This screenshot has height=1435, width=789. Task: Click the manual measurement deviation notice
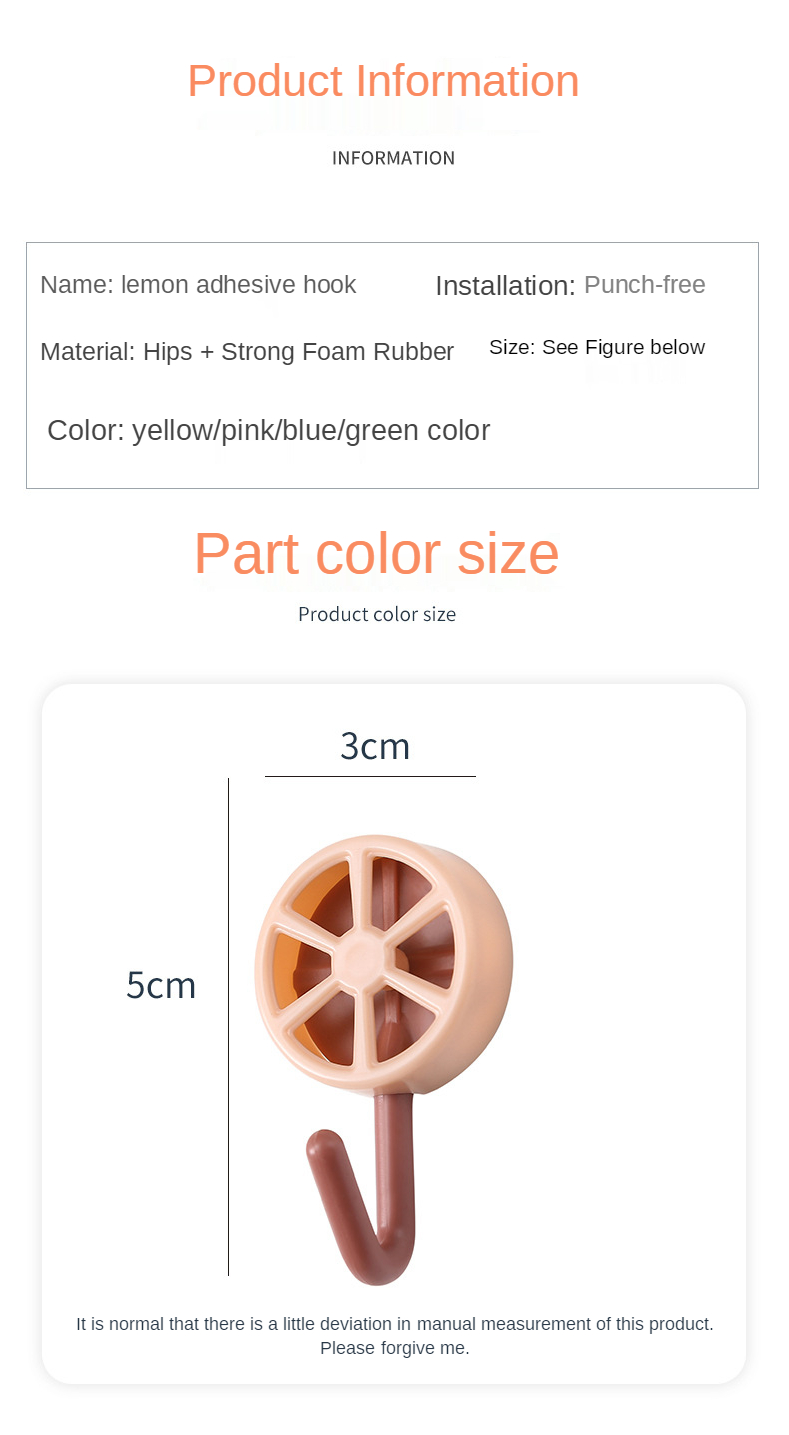[x=395, y=1324]
